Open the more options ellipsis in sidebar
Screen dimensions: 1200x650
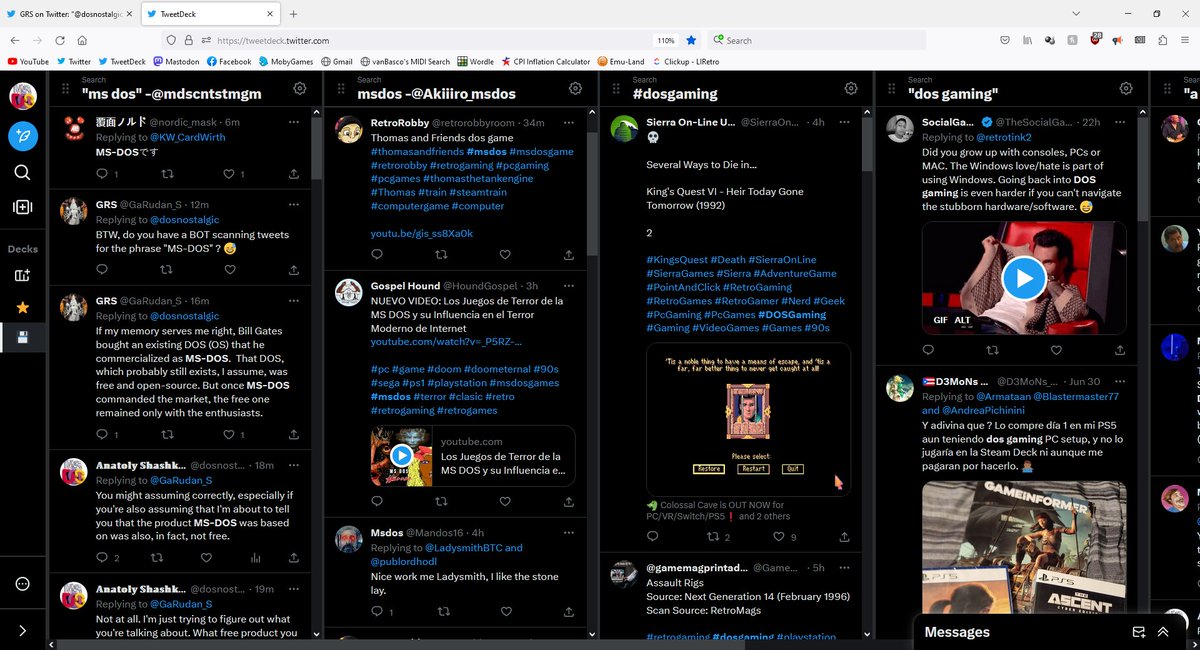click(x=22, y=584)
